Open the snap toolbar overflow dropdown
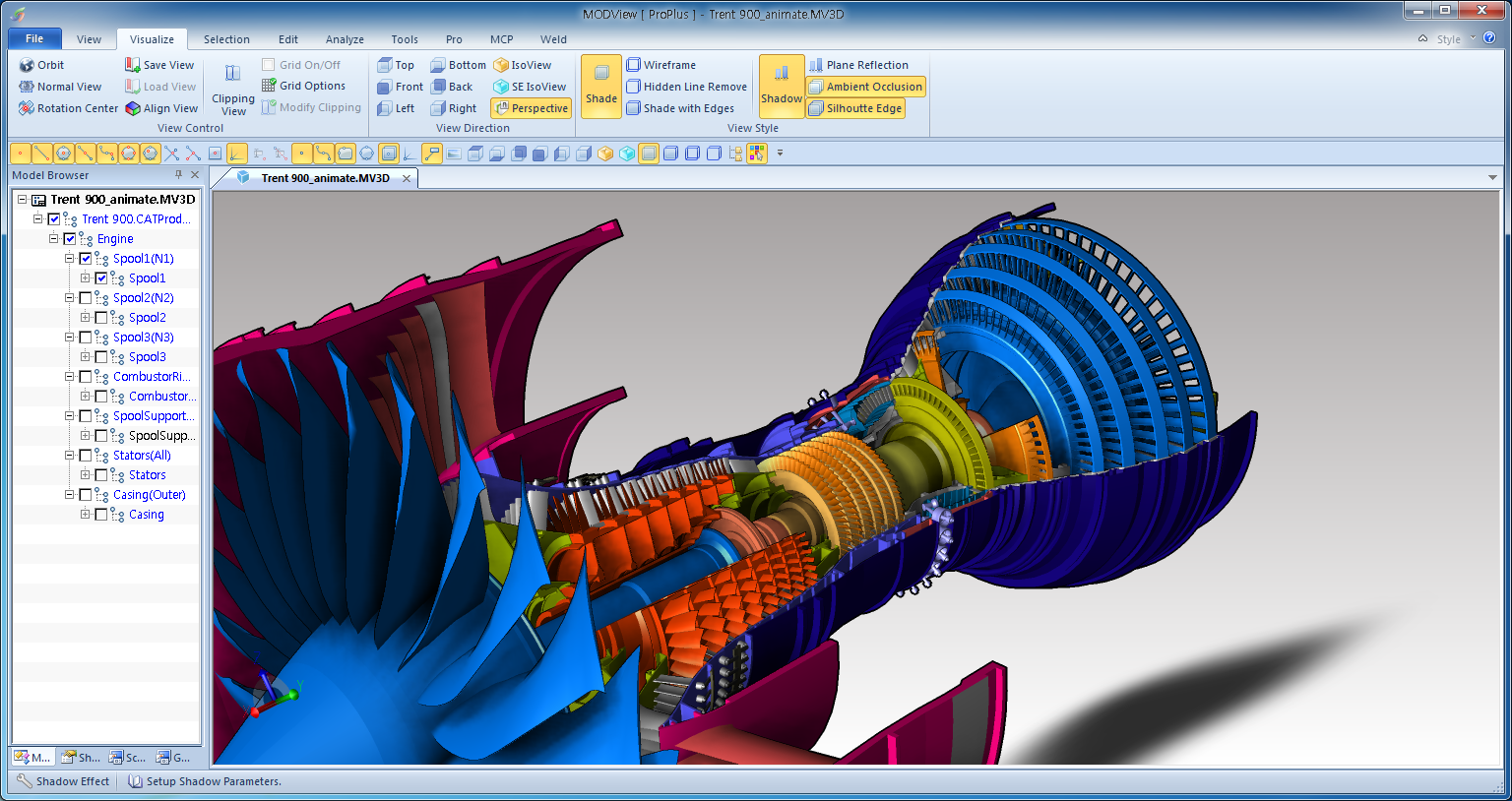Screen dimensions: 1512x801 [x=780, y=154]
